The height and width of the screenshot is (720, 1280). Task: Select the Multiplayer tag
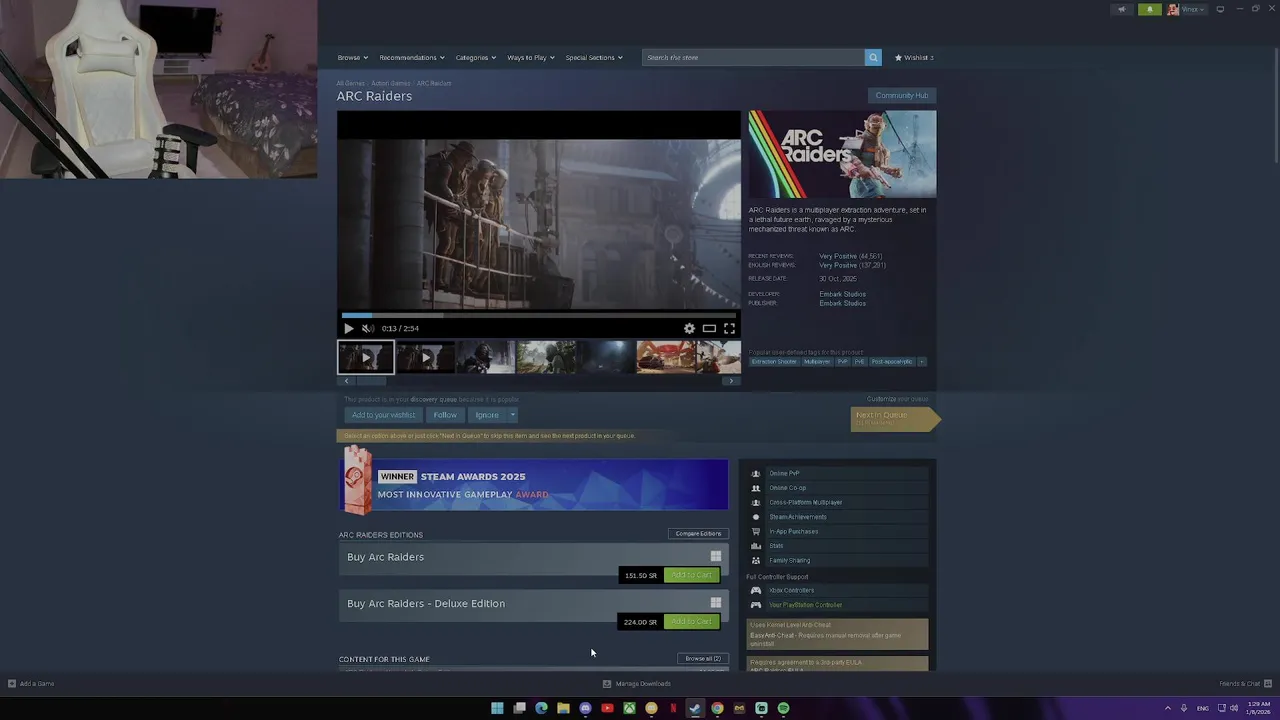click(817, 362)
